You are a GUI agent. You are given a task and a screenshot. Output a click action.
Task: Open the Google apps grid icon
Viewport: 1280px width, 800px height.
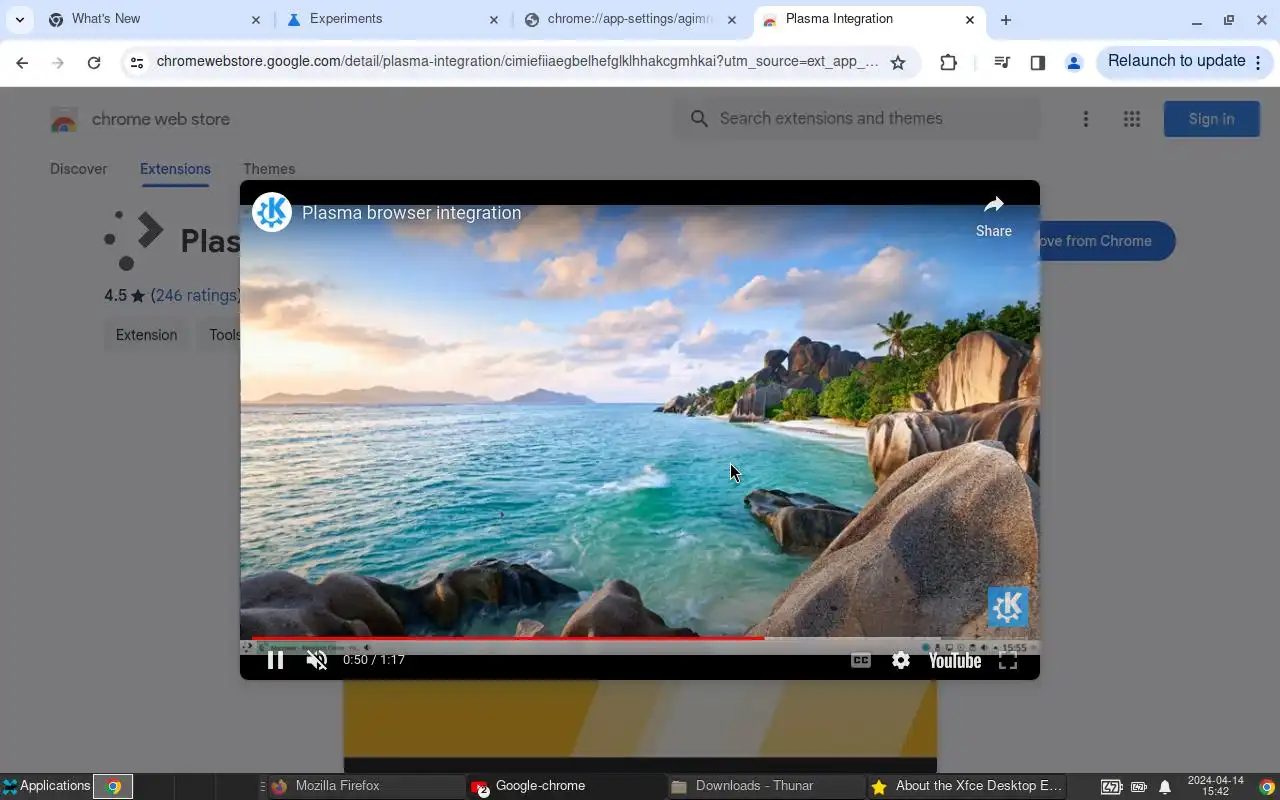click(x=1132, y=119)
